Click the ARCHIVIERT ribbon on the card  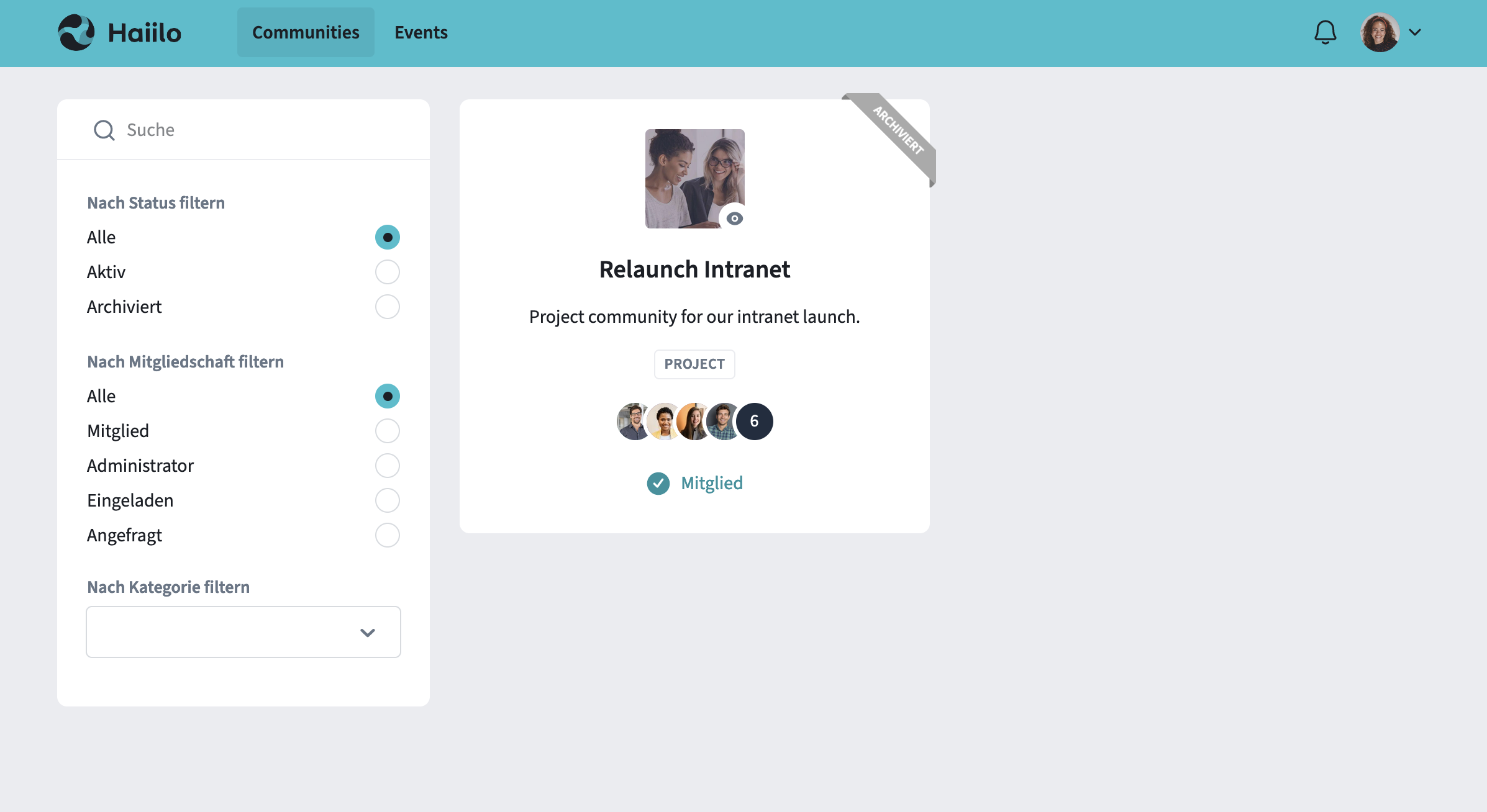[897, 131]
